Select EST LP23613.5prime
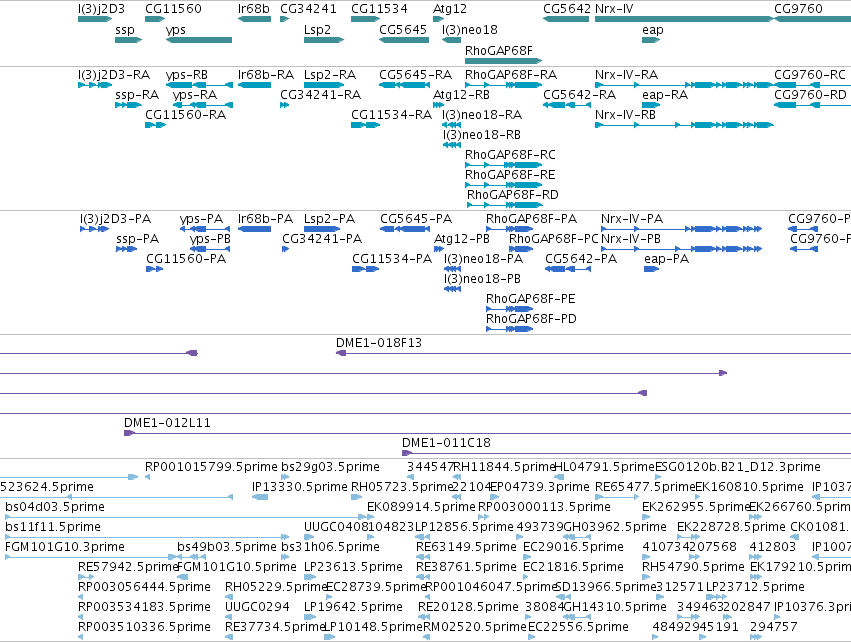 pyautogui.click(x=353, y=567)
